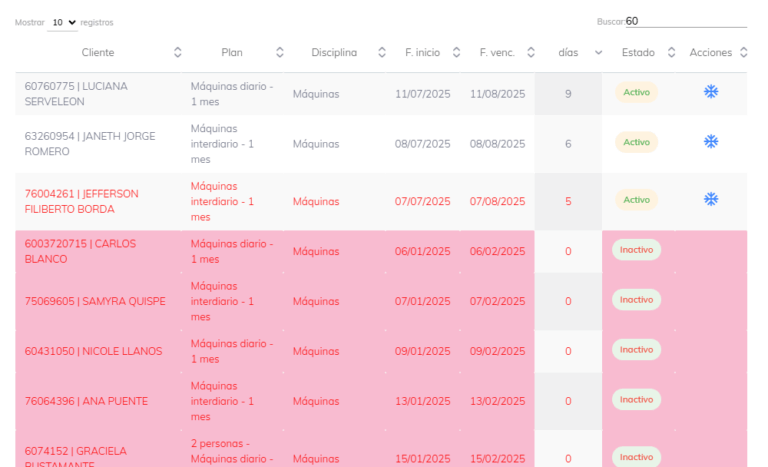This screenshot has width=768, height=467.
Task: Click freeze snowflake icon for Janeth Jorge Romero
Action: pos(711,142)
